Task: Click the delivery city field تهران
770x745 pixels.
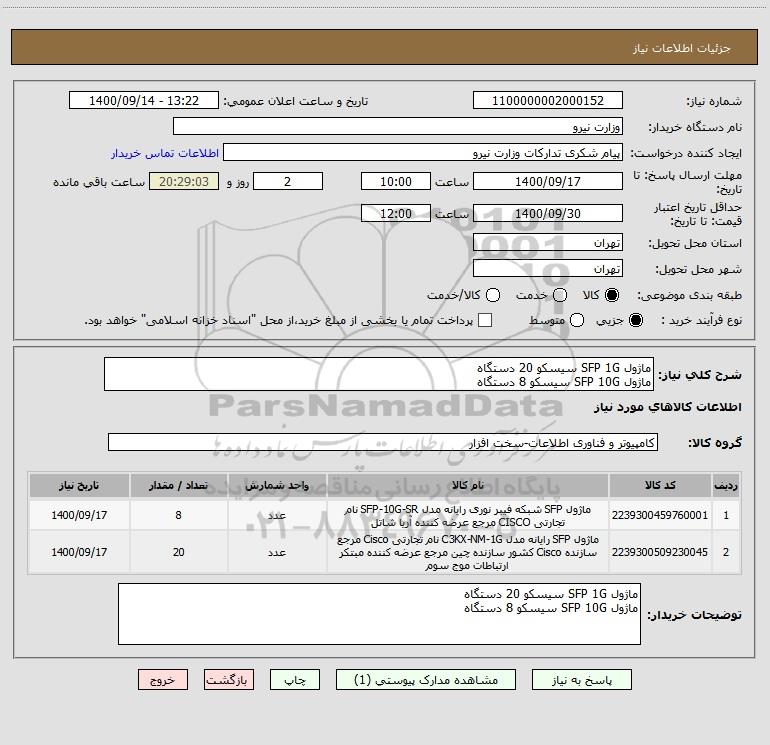Action: [548, 268]
